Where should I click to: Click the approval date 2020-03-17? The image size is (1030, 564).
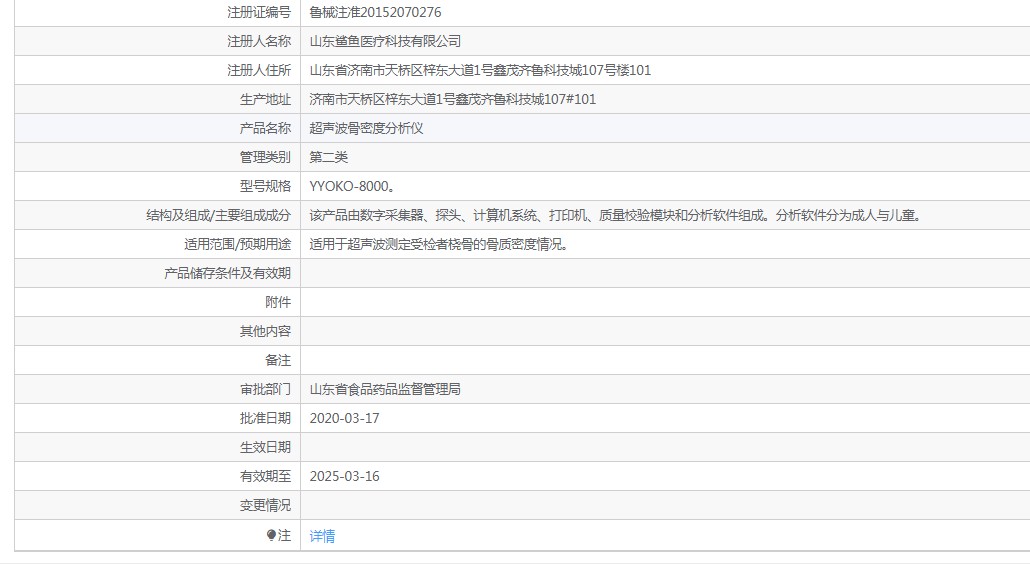coord(344,418)
